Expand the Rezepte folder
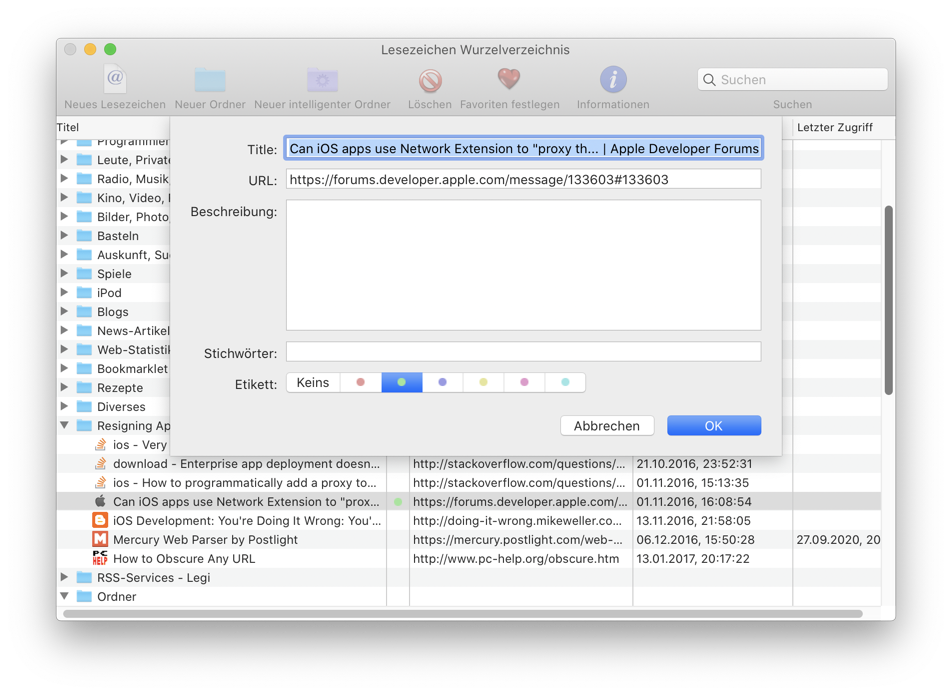This screenshot has height=695, width=952. 64,387
